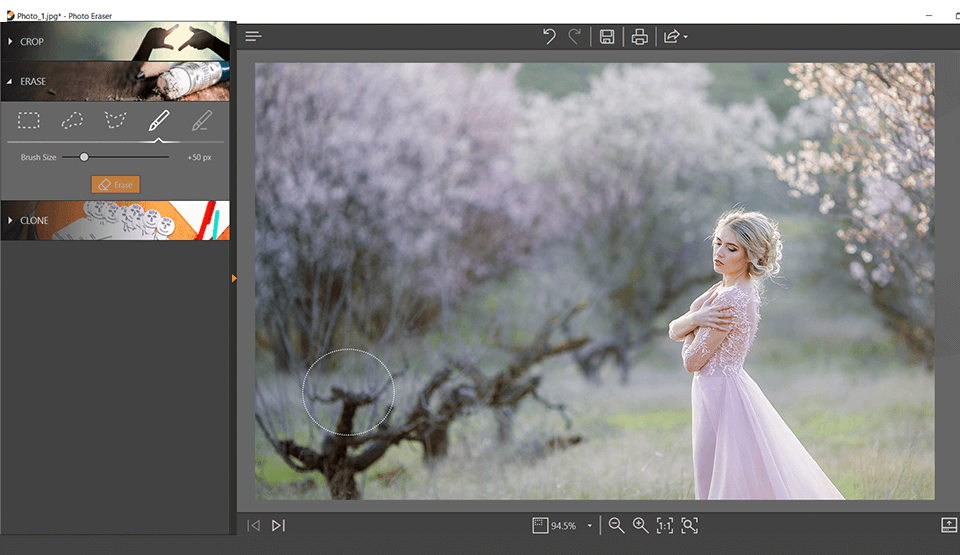Select the brush marker tool
The width and height of the screenshot is (960, 555).
(x=159, y=120)
